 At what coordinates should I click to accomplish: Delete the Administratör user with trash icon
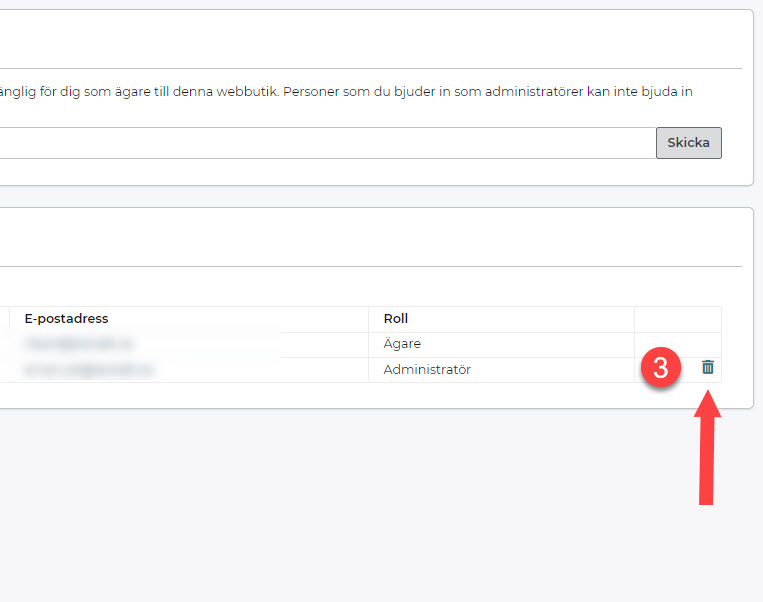coord(708,368)
